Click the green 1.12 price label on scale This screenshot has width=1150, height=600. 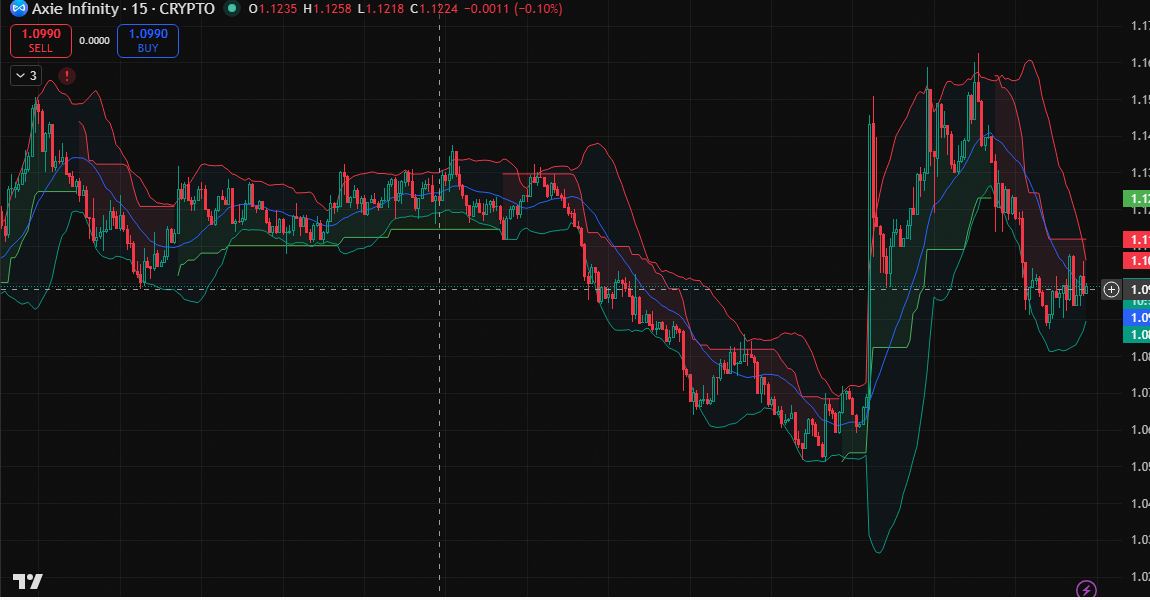(1137, 199)
